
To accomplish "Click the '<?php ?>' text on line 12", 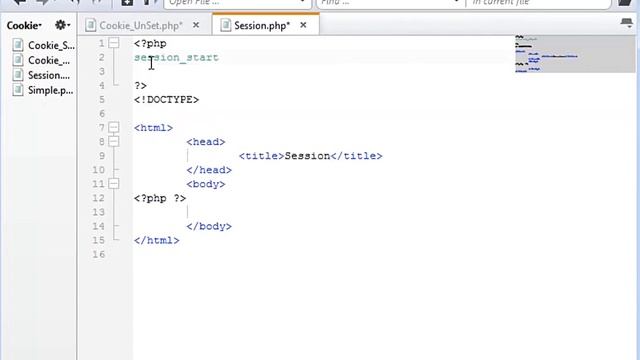I will click(x=160, y=198).
